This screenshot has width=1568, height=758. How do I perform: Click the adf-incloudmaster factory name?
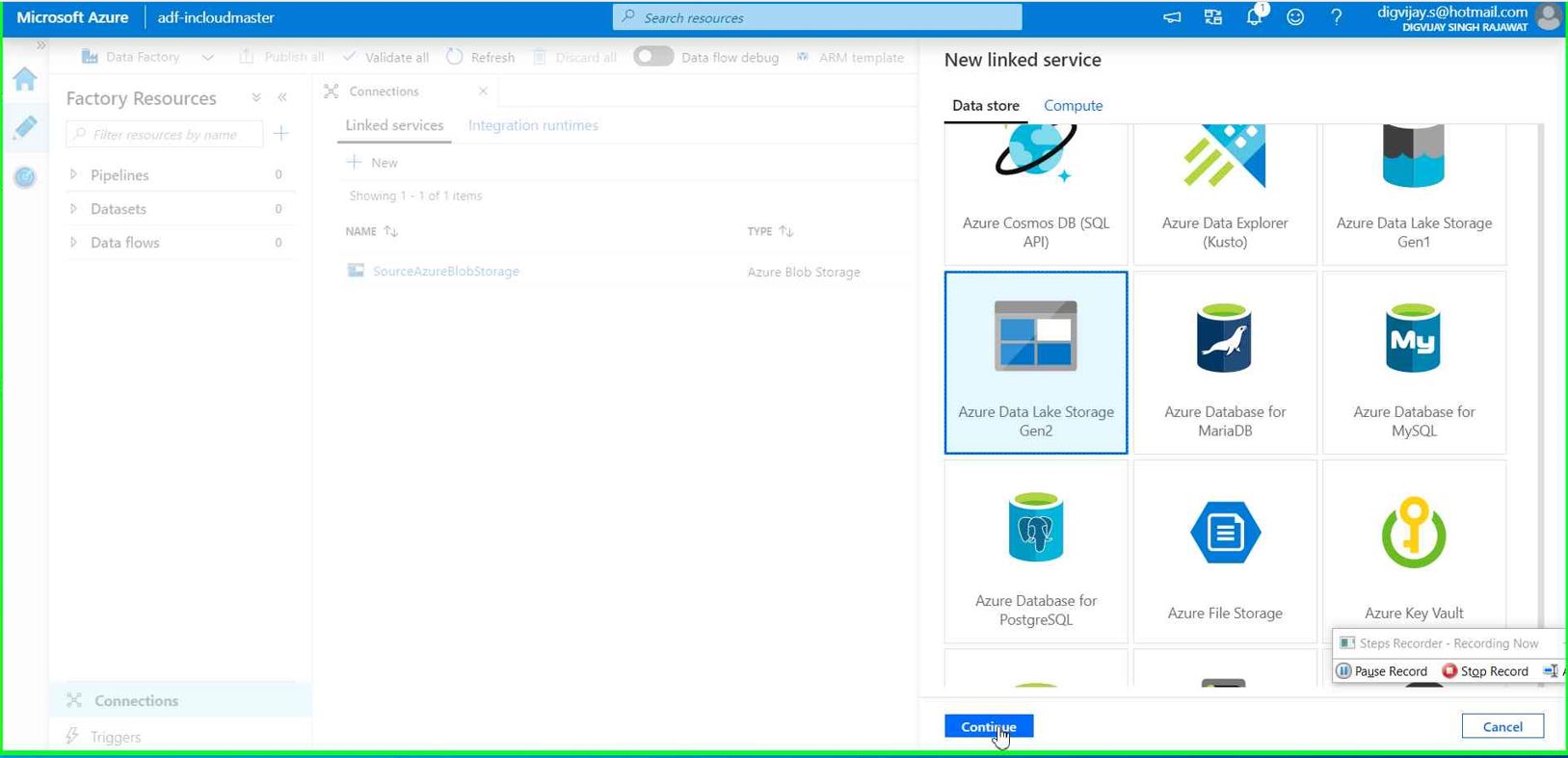coord(216,17)
